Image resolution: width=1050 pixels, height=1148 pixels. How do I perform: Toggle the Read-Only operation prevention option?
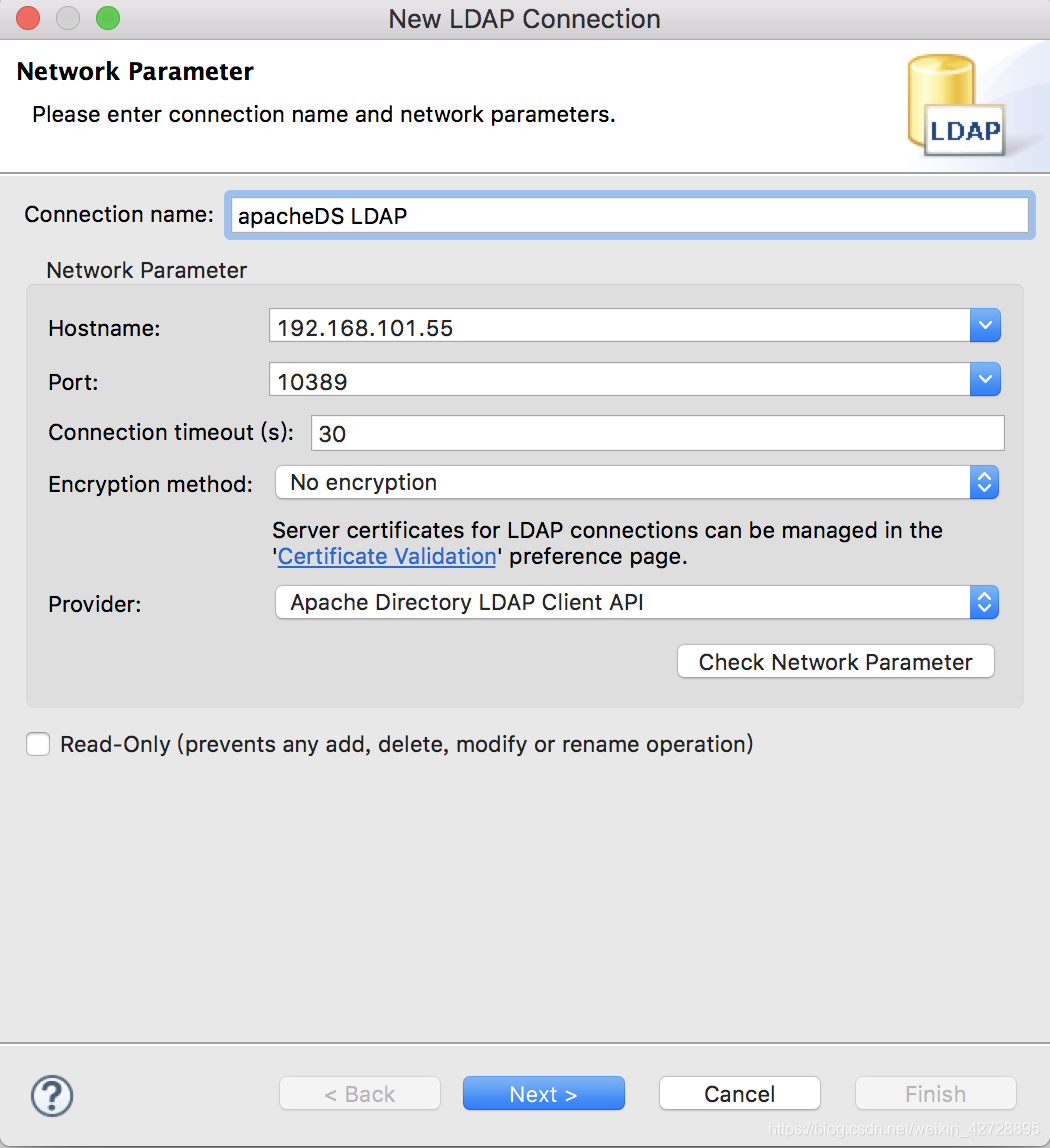coord(37,744)
